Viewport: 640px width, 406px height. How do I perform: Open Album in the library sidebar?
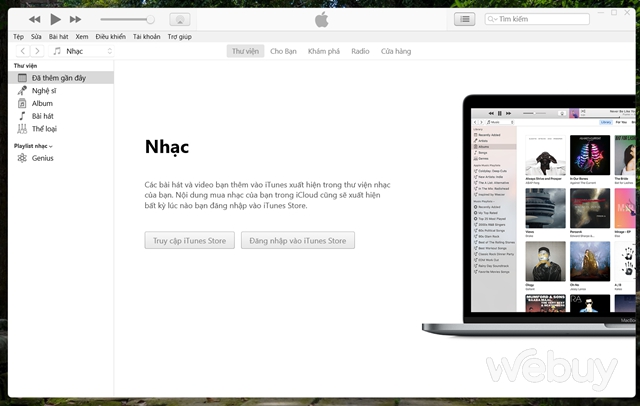41,103
